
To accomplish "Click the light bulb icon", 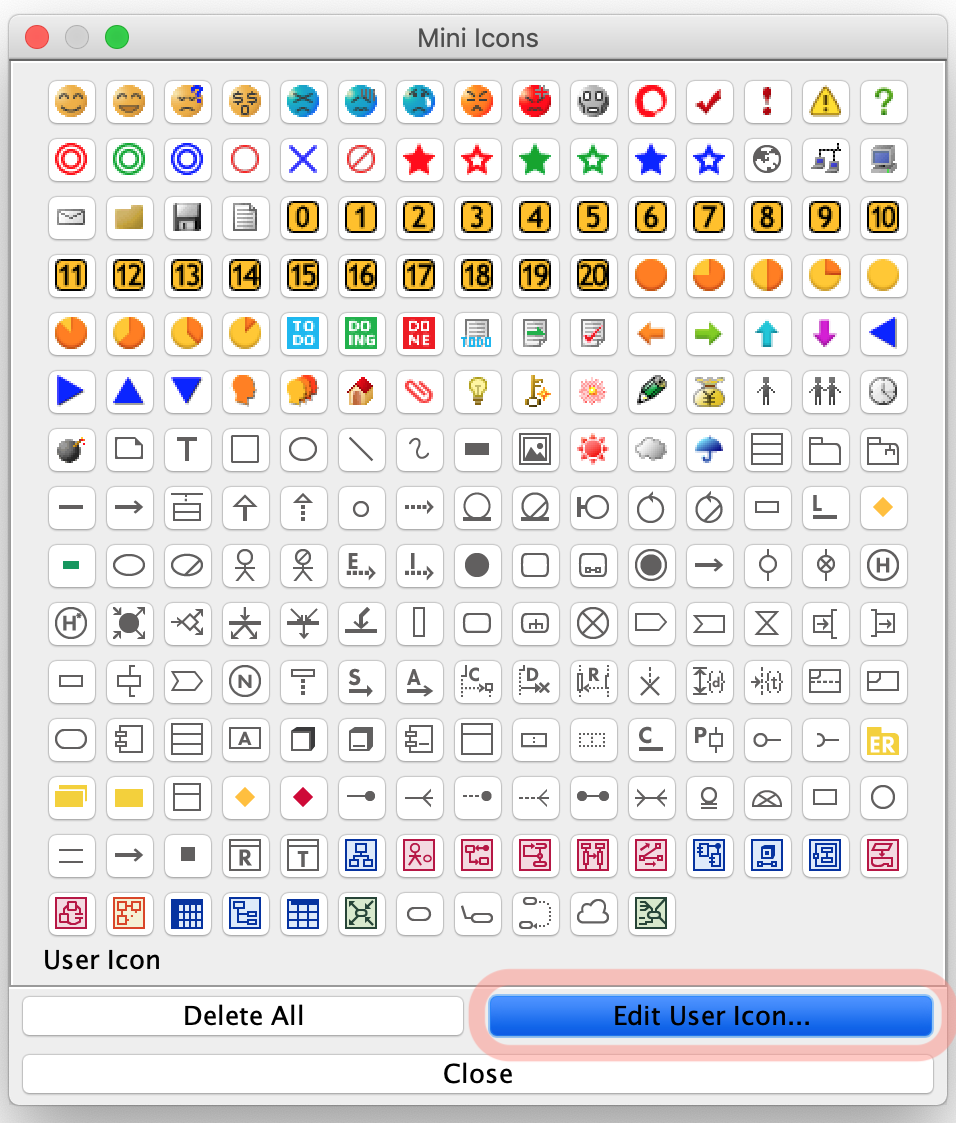I will pos(477,392).
